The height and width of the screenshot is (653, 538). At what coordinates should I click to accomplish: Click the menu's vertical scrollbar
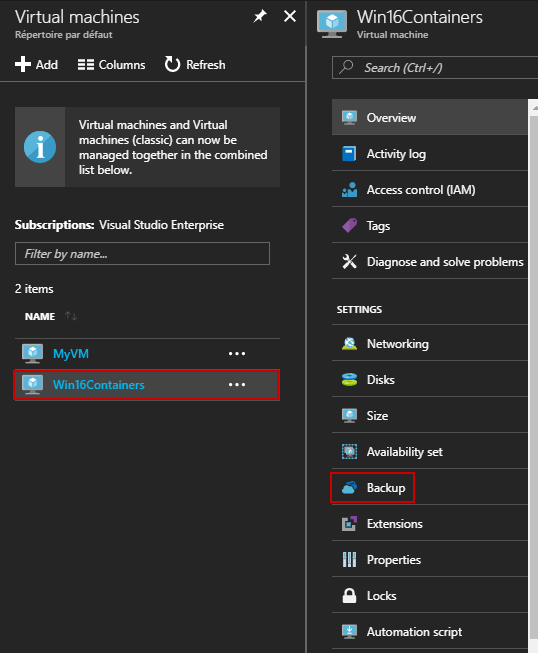tap(533, 375)
